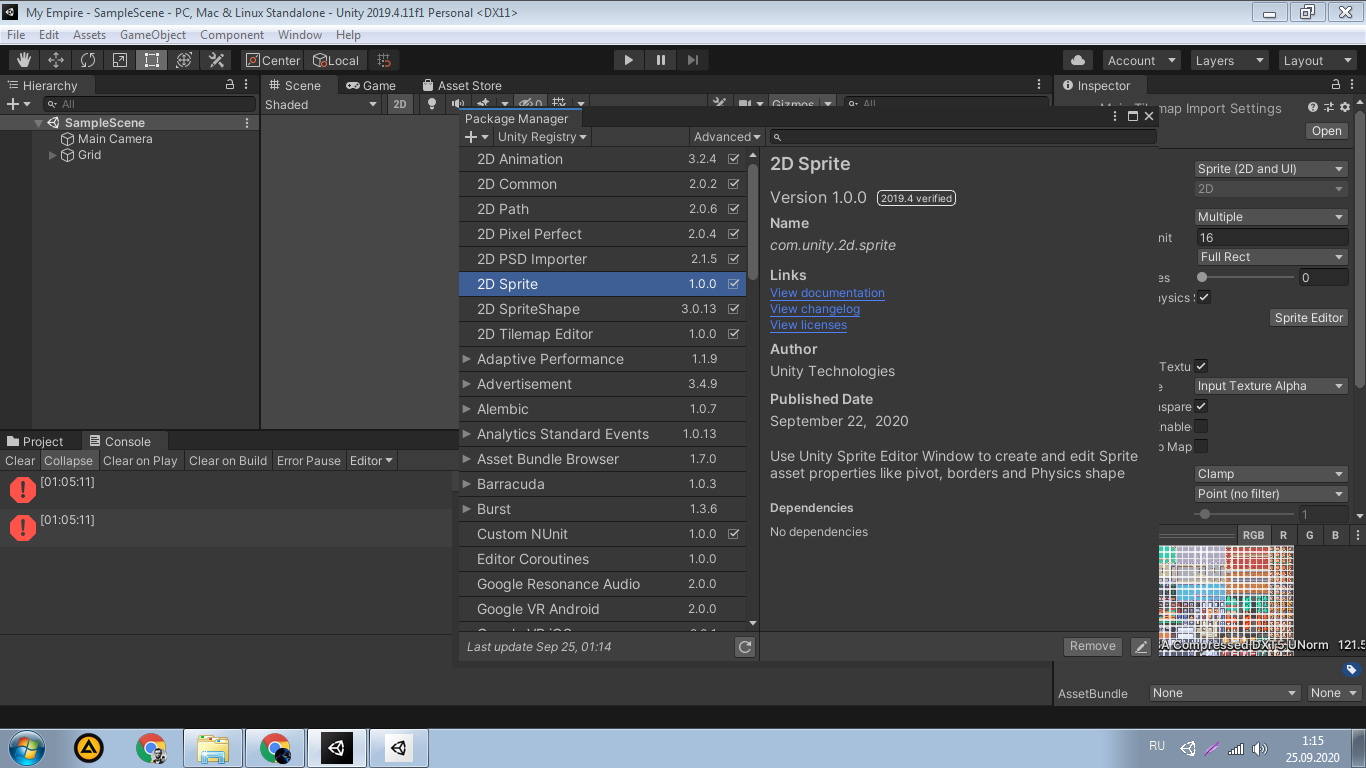Expand the Adaptive Performance package
This screenshot has height=768, width=1366.
click(x=467, y=359)
